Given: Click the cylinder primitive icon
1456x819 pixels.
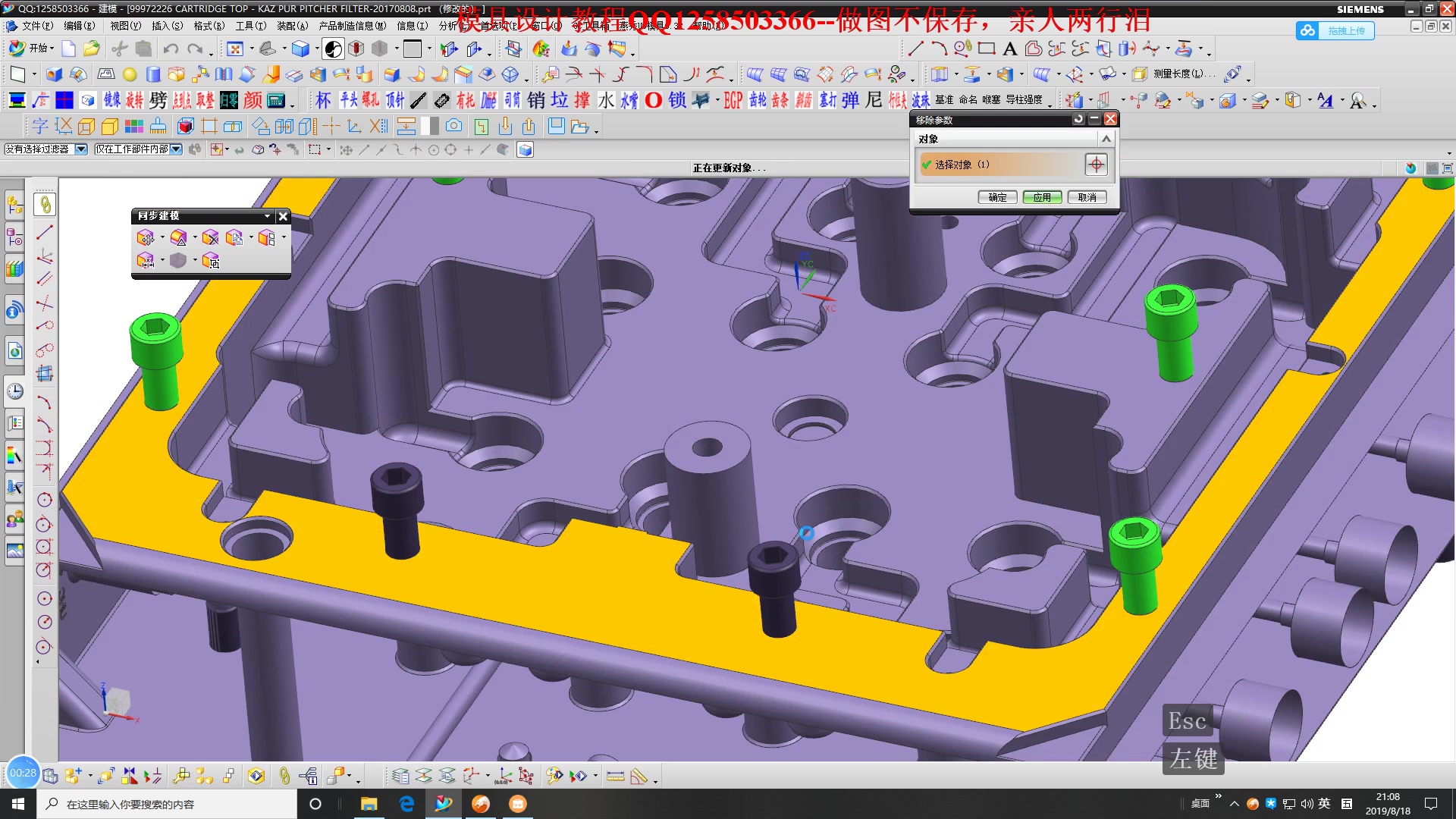Looking at the screenshot, I should 153,74.
